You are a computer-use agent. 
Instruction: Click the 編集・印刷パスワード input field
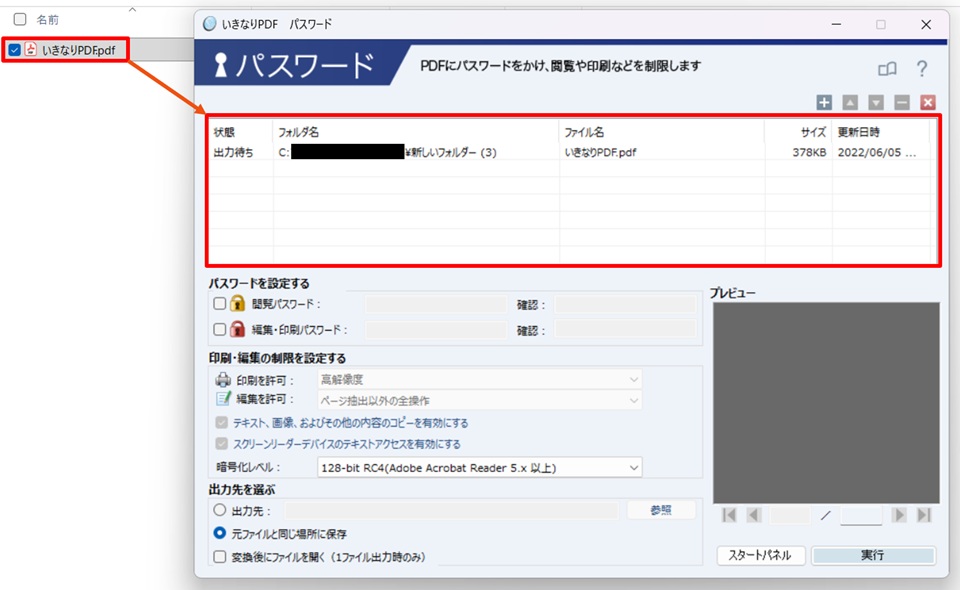[436, 330]
